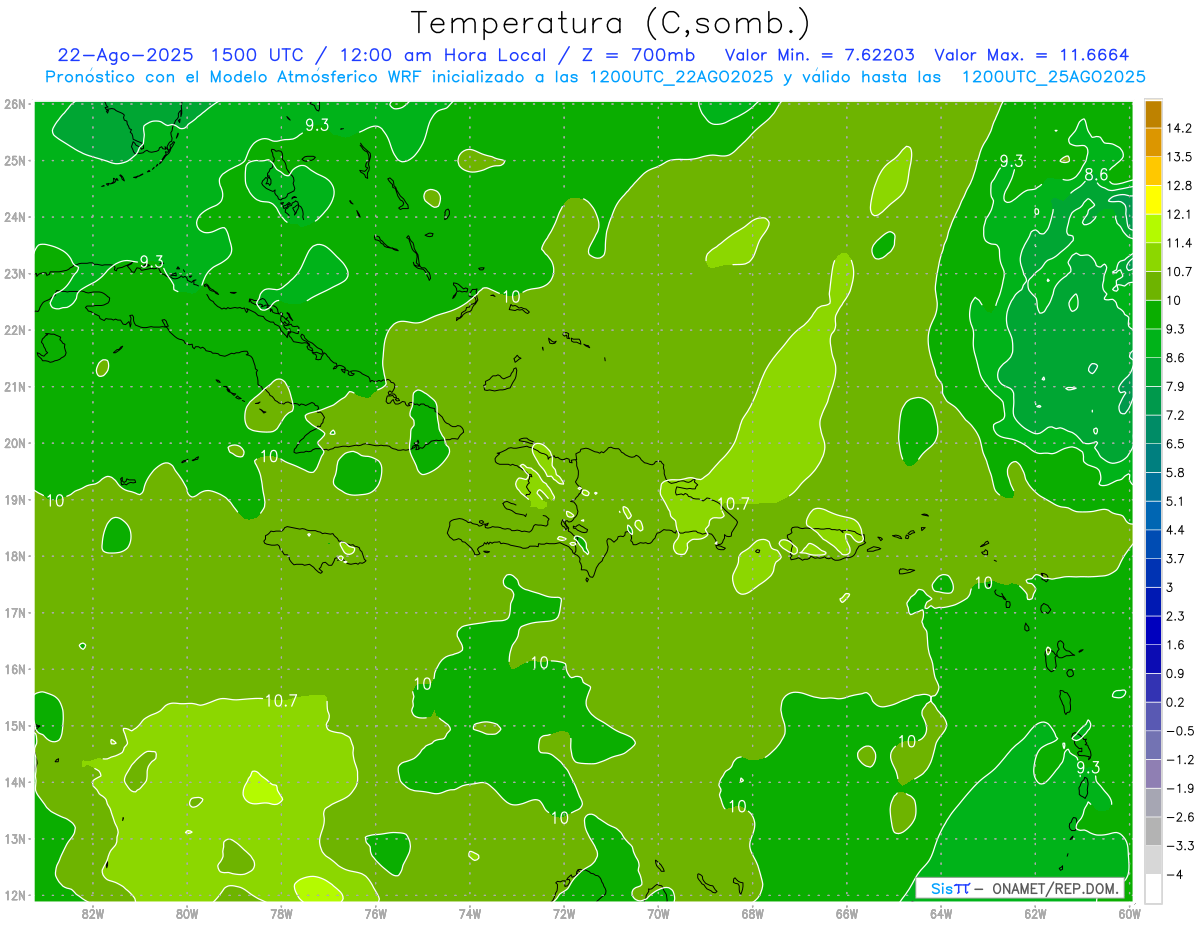The image size is (1200, 927).
Task: Click the colorbar label "5.1"
Action: (x=1176, y=501)
